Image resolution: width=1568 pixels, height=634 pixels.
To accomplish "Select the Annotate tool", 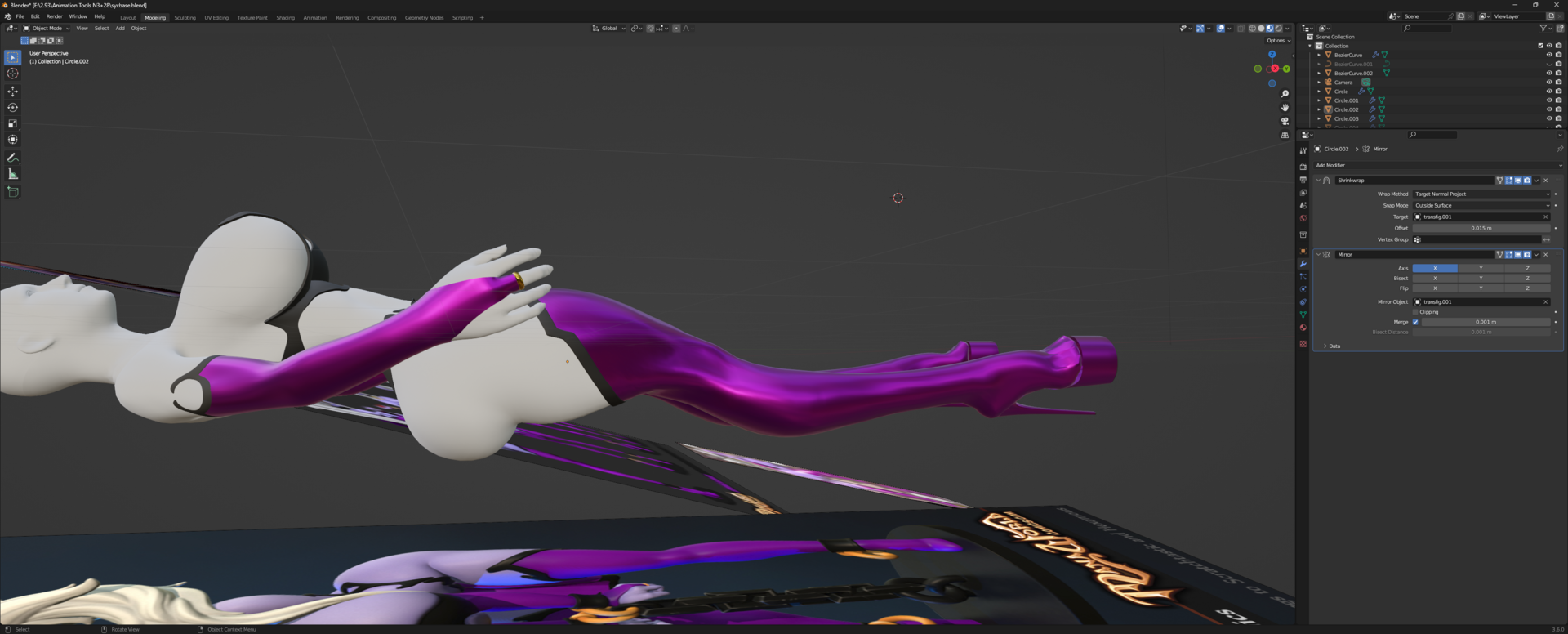I will tap(12, 158).
